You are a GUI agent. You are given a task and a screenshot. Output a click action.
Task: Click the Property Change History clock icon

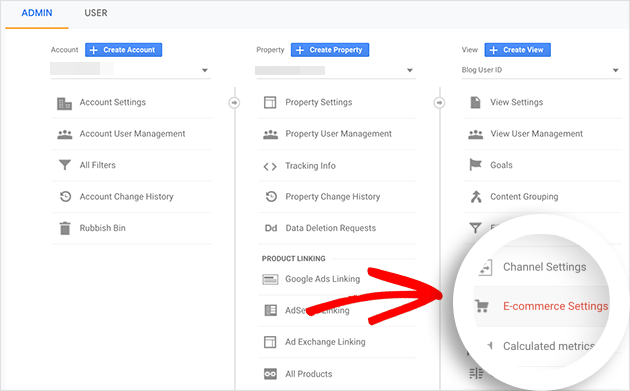pyautogui.click(x=271, y=197)
